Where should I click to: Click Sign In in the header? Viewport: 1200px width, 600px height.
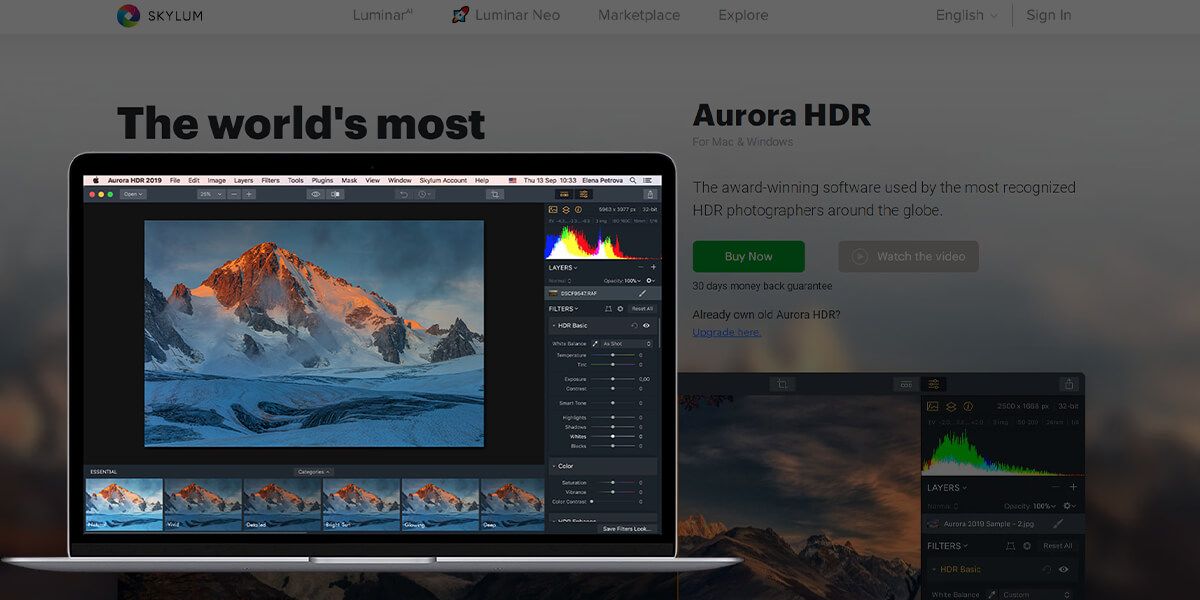(1048, 15)
